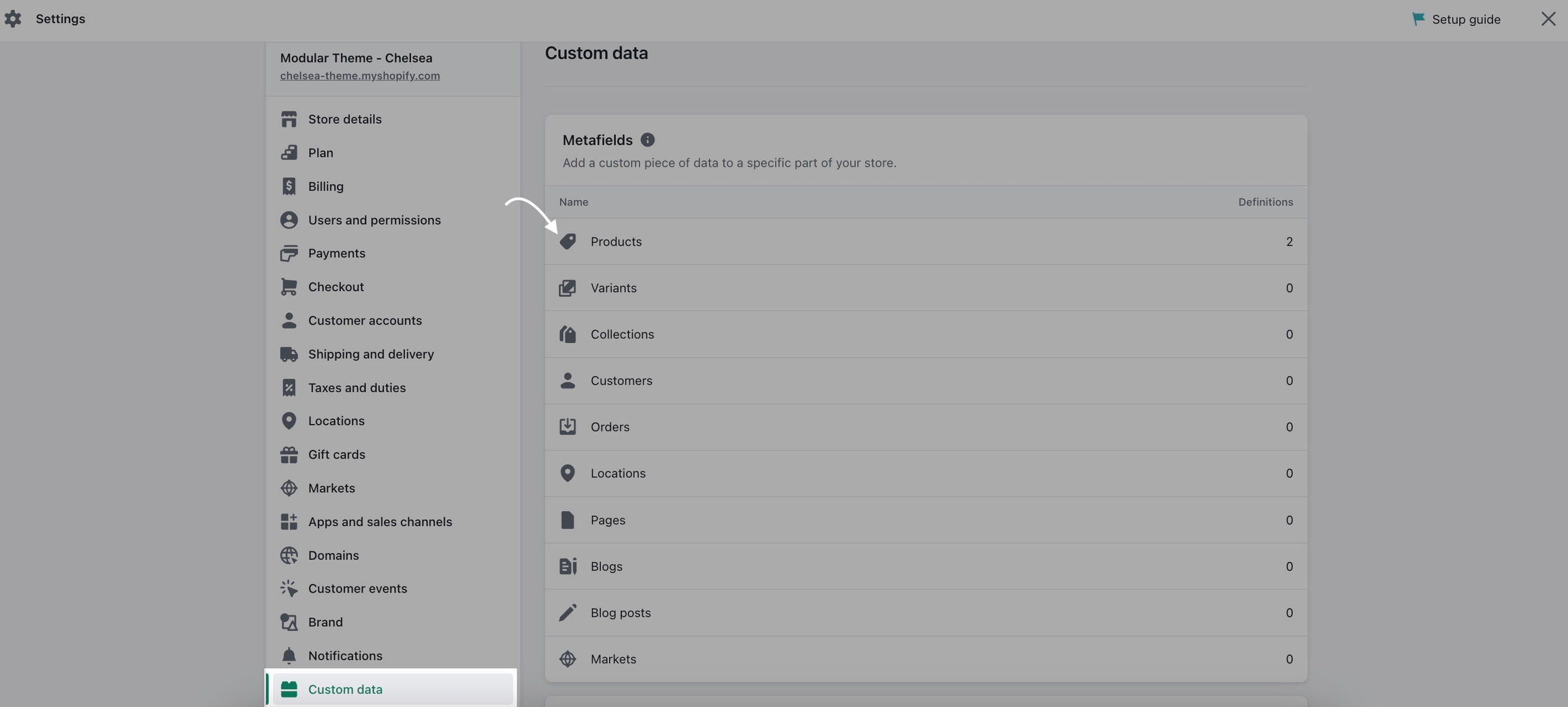Click the Variants icon in metafields list
The image size is (1568, 707).
[x=568, y=288]
